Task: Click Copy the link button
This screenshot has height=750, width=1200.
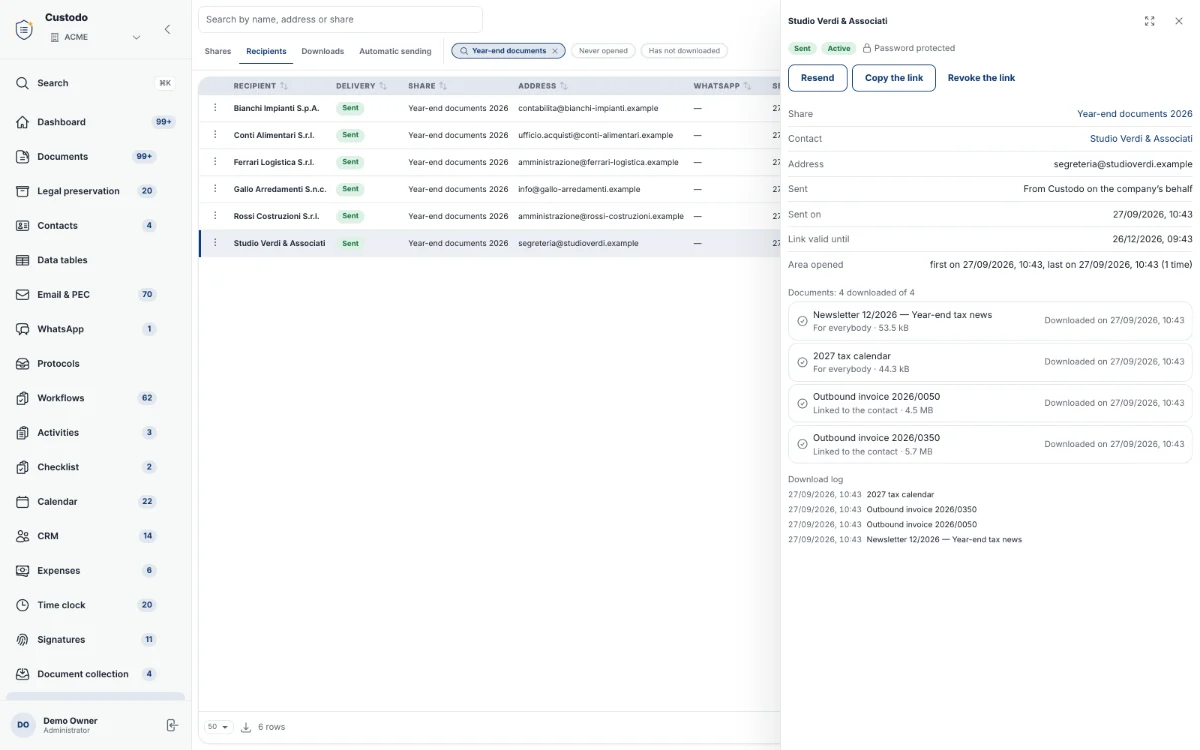Action: click(894, 78)
